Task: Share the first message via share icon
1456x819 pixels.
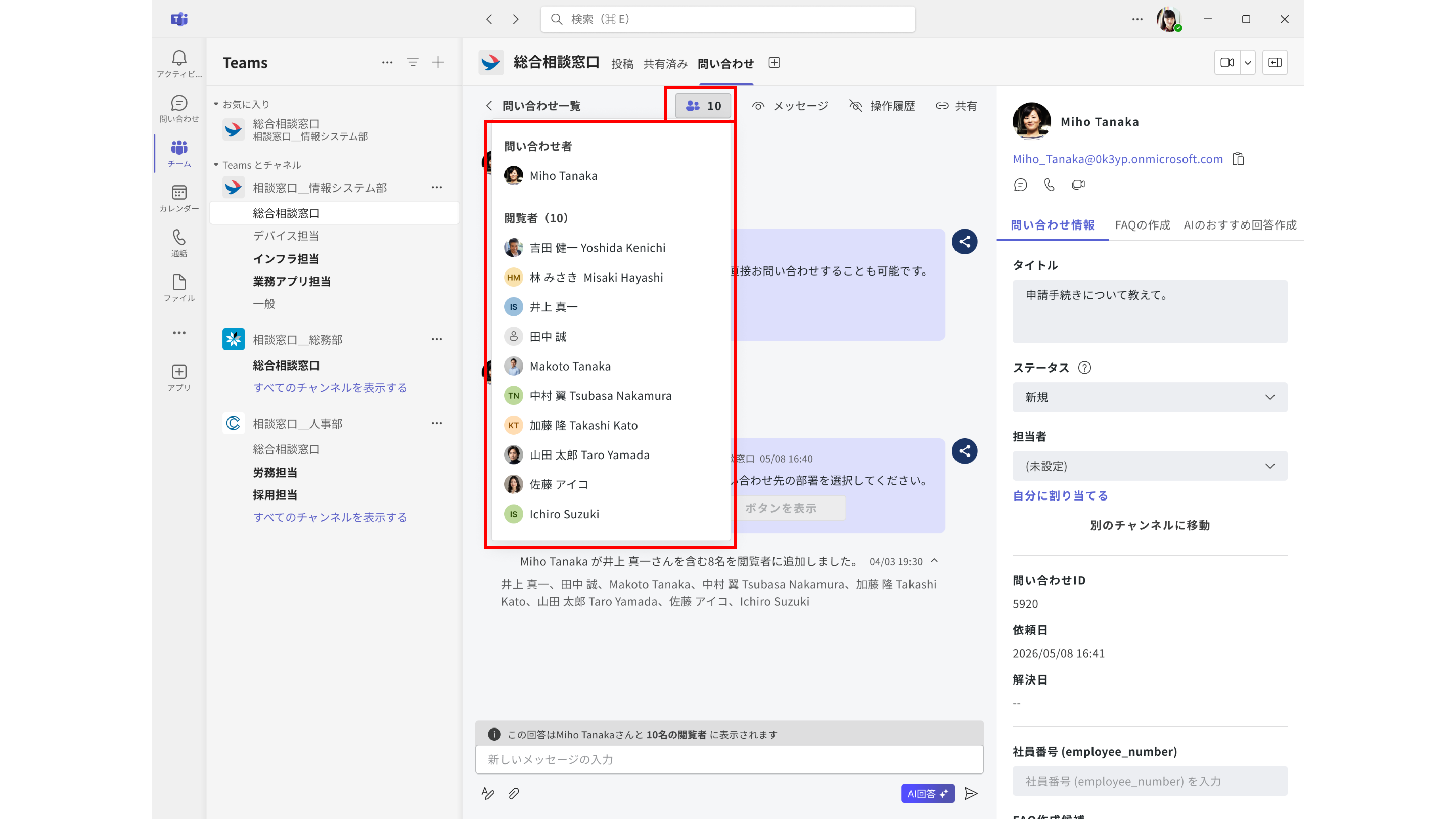Action: (965, 242)
